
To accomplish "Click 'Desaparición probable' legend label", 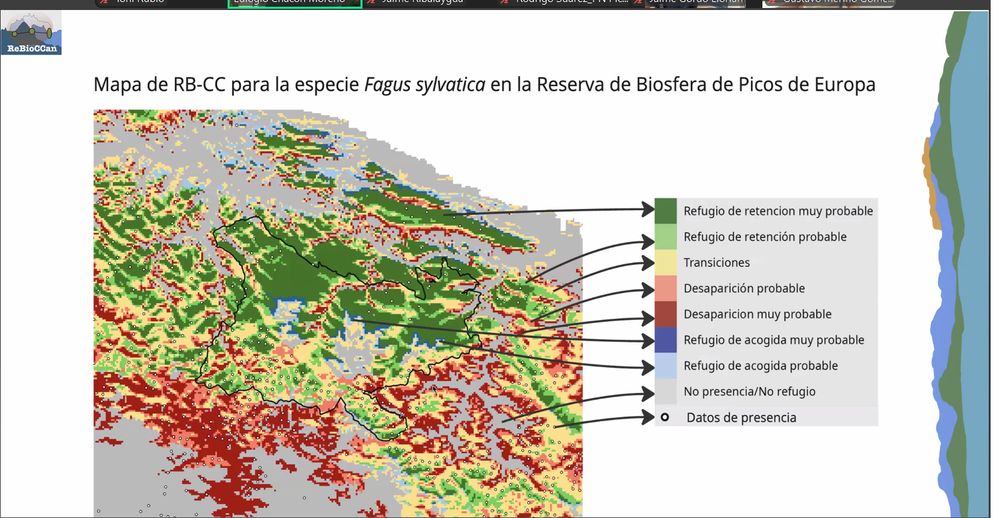I will click(744, 288).
